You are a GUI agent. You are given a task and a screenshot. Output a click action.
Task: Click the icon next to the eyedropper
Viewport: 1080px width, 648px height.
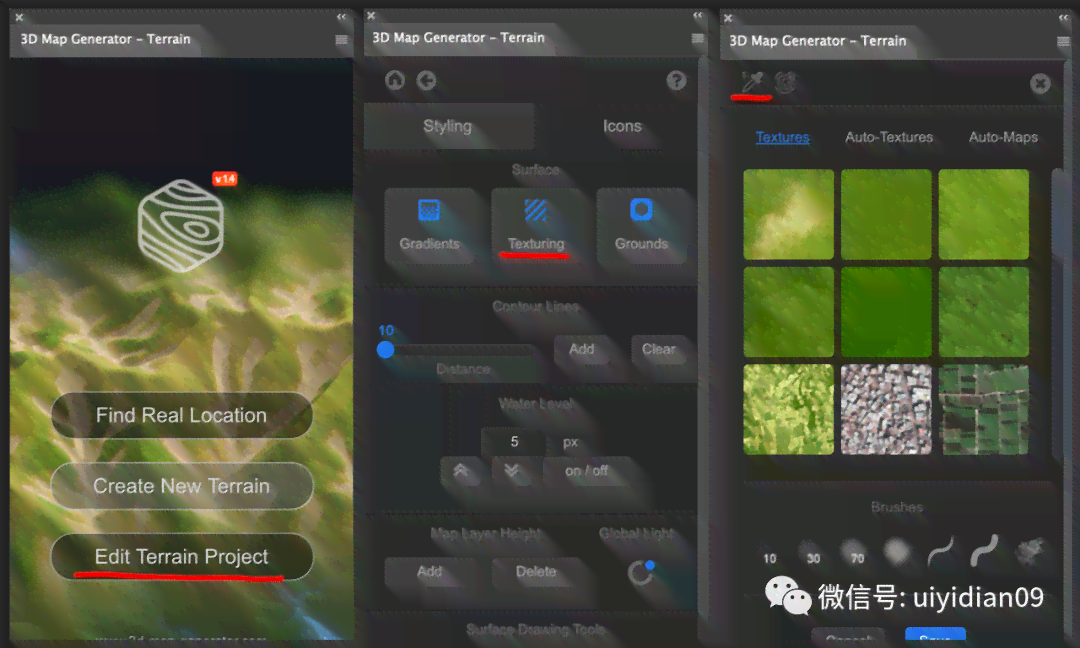coord(785,83)
